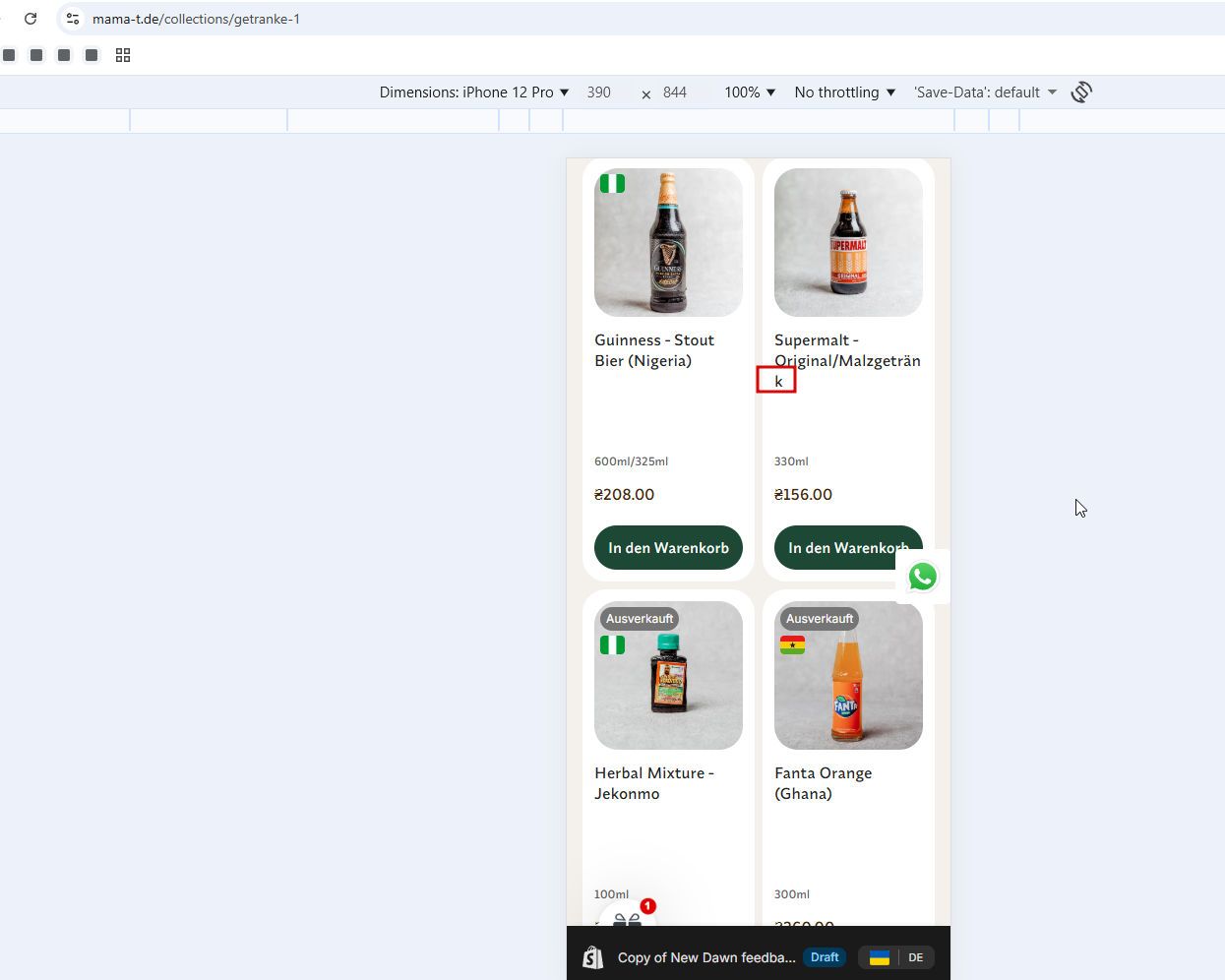Click the 330ml size text
1225x980 pixels.
pyautogui.click(x=791, y=461)
